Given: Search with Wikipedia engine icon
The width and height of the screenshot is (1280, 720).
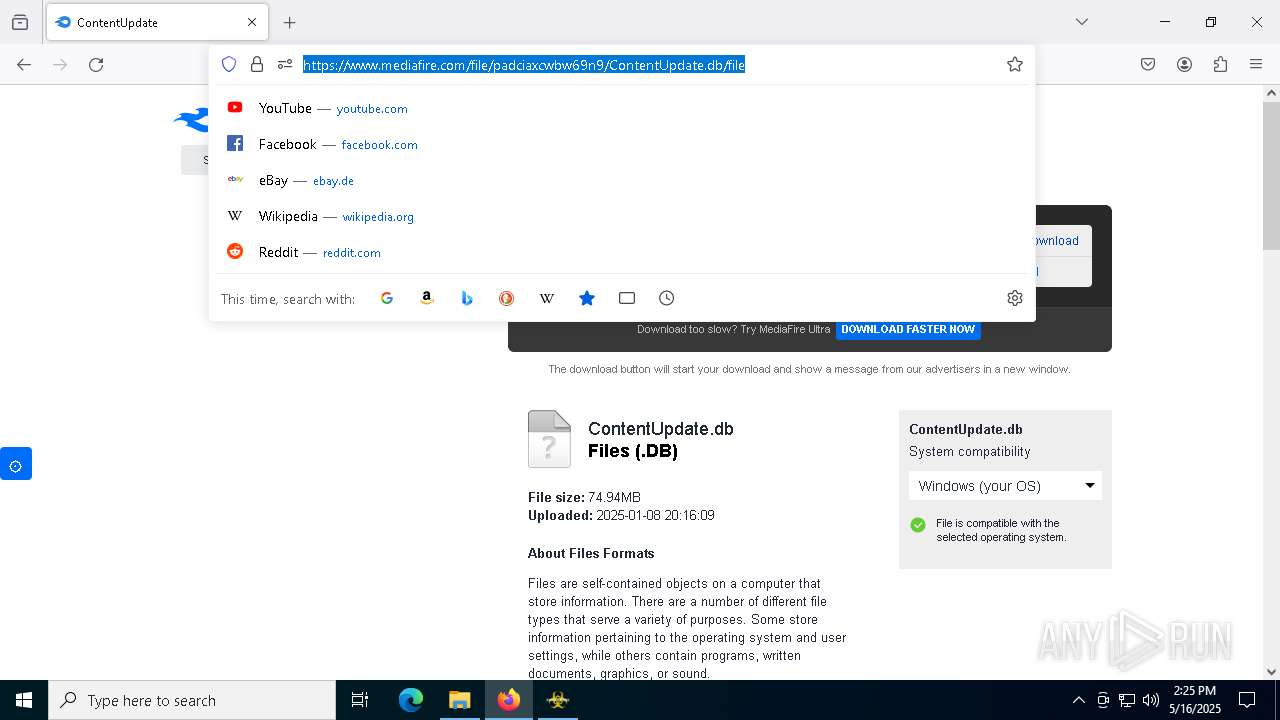Looking at the screenshot, I should click(x=547, y=298).
